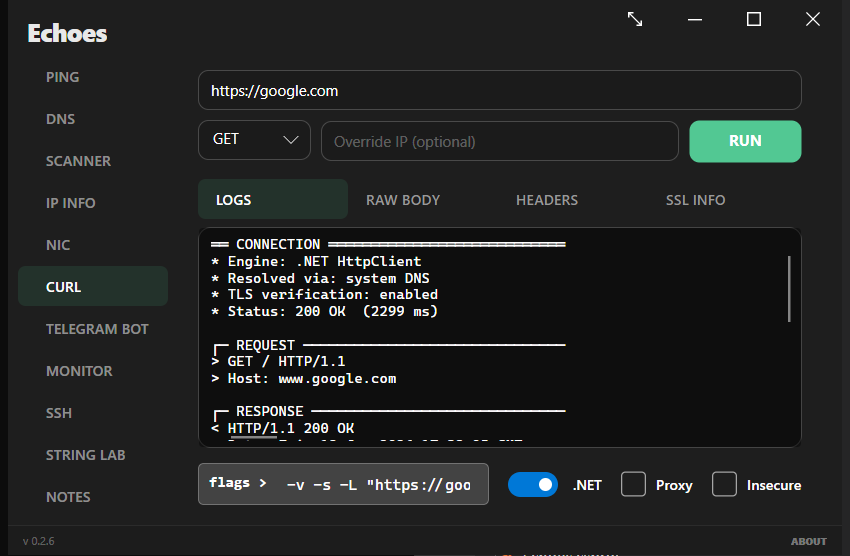Open the HEADERS tab
Viewport: 850px width, 556px height.
coord(547,200)
